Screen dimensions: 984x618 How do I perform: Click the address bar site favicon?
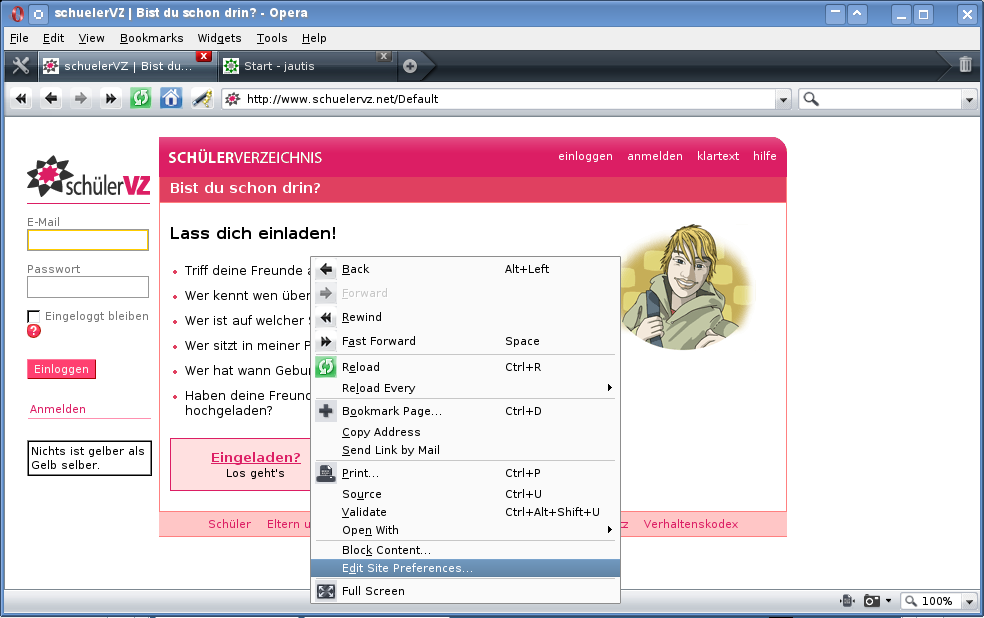pos(233,99)
